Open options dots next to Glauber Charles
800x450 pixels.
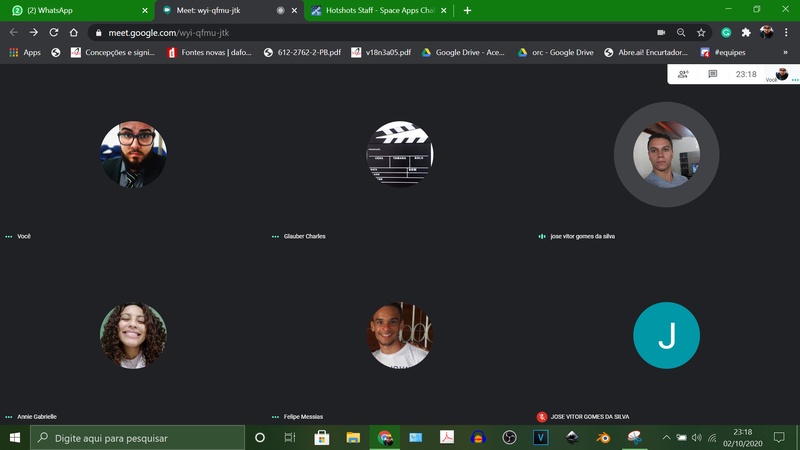click(x=276, y=237)
